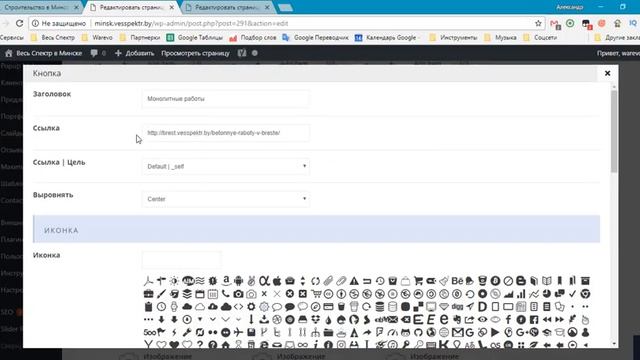Choose the Gmail envelope icon

coord(458,332)
